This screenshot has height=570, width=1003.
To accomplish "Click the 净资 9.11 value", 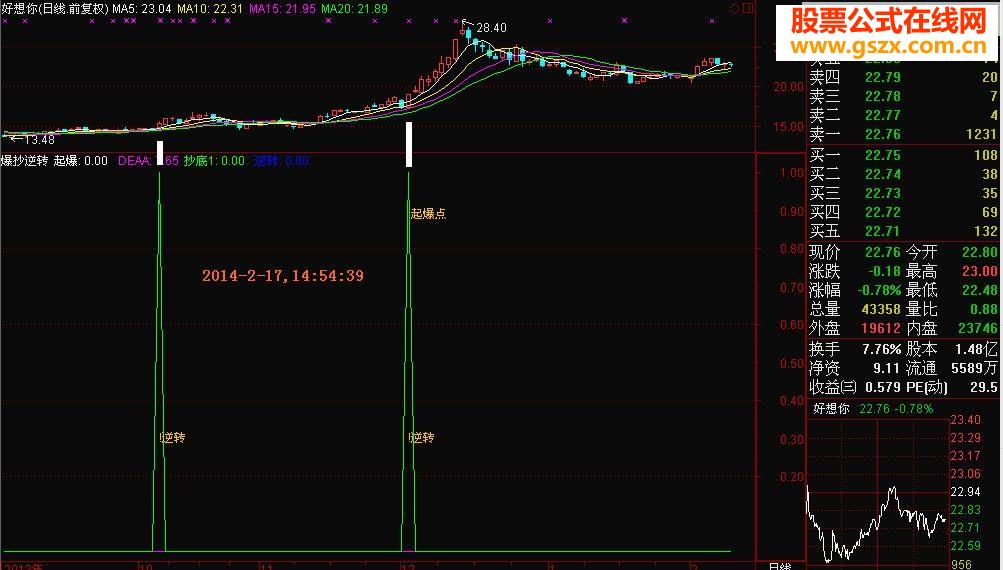I will tap(887, 368).
